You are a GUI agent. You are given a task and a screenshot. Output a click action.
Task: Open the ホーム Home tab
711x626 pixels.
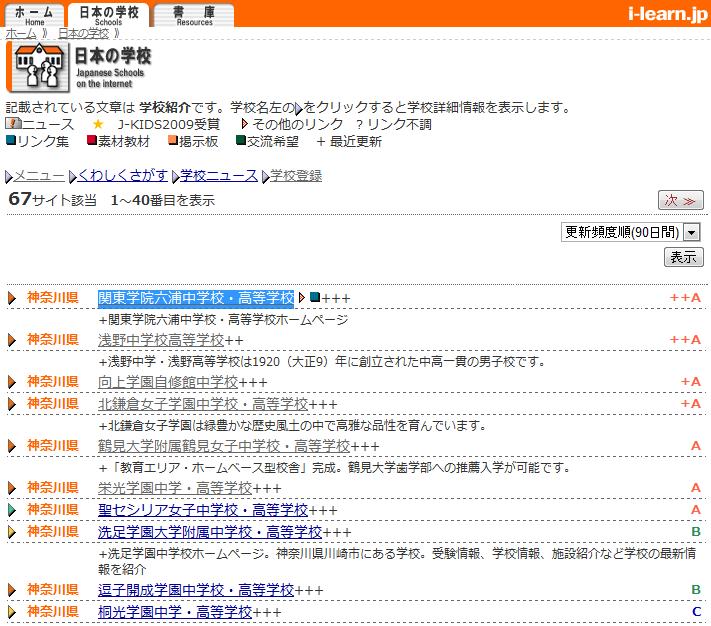[35, 15]
